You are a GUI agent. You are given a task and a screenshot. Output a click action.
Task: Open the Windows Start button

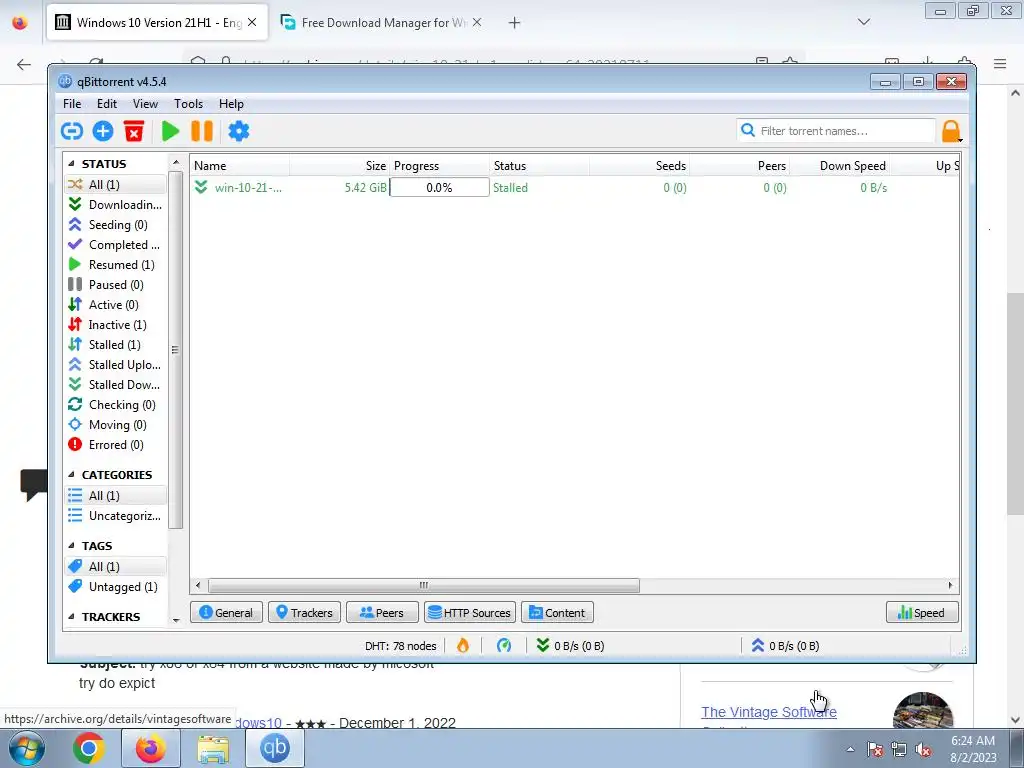point(27,748)
